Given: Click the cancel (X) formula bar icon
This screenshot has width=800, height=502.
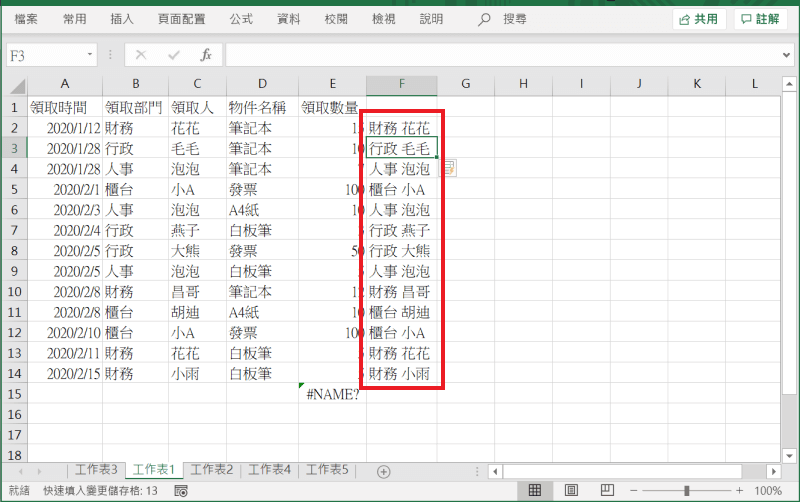Looking at the screenshot, I should click(141, 55).
